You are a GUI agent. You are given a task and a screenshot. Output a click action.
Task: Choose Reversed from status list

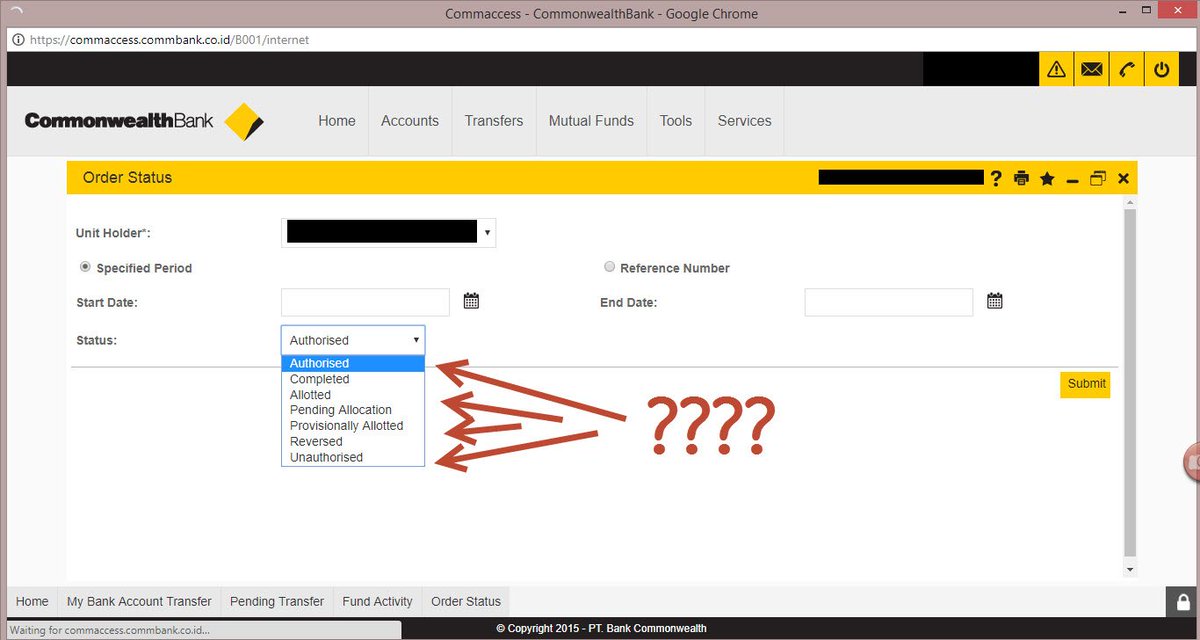pyautogui.click(x=353, y=441)
